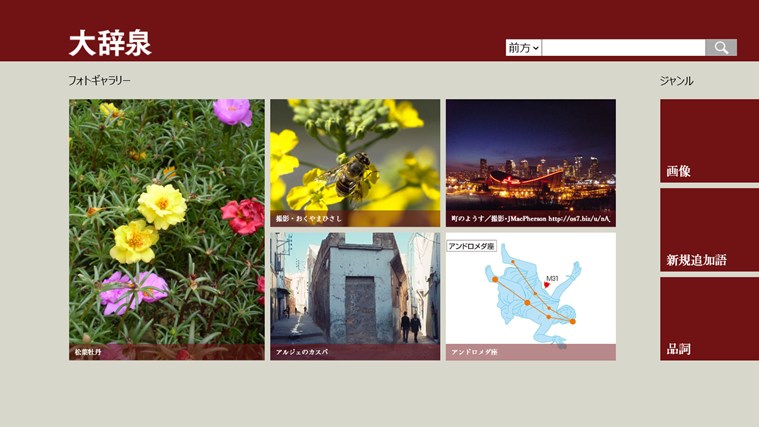This screenshot has height=427, width=759.
Task: Click the magnifying glass search button
Action: pos(721,47)
